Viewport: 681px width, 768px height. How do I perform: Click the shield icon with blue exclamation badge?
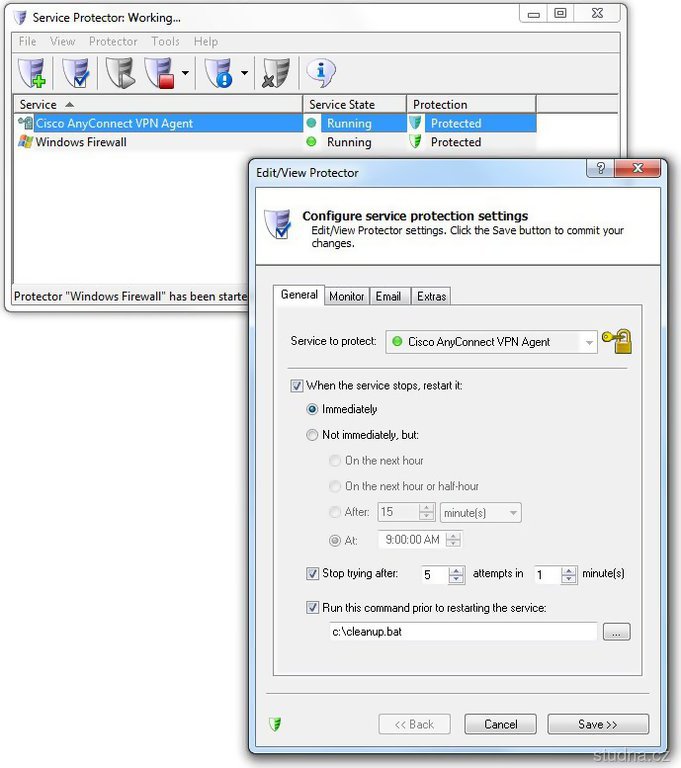(x=219, y=72)
